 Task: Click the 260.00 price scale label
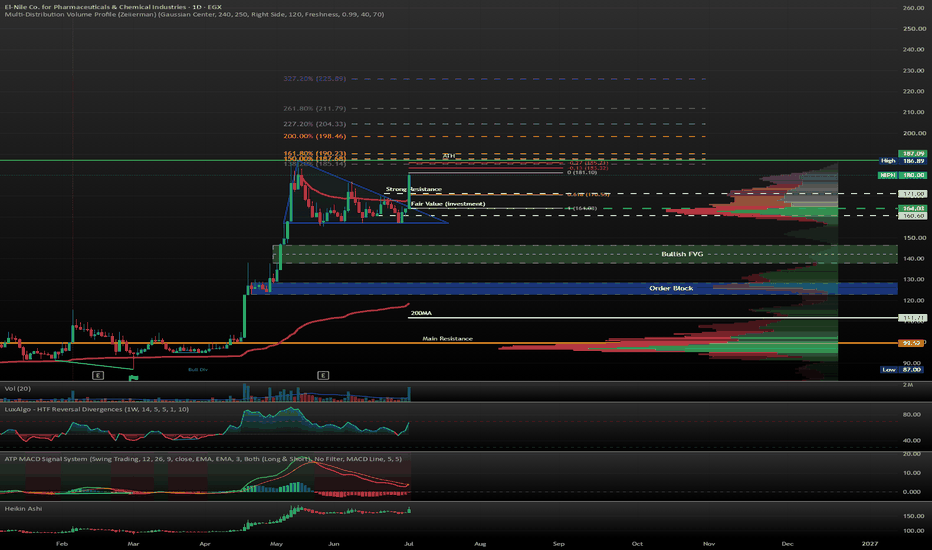point(914,8)
